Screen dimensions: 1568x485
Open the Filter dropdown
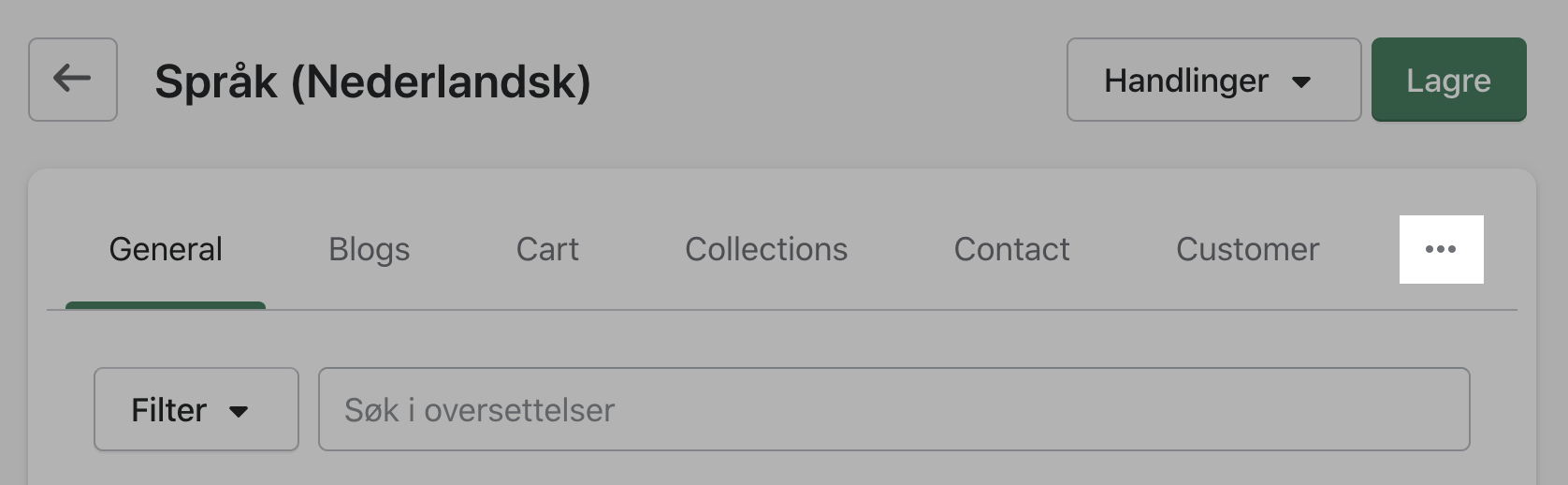pyautogui.click(x=196, y=409)
